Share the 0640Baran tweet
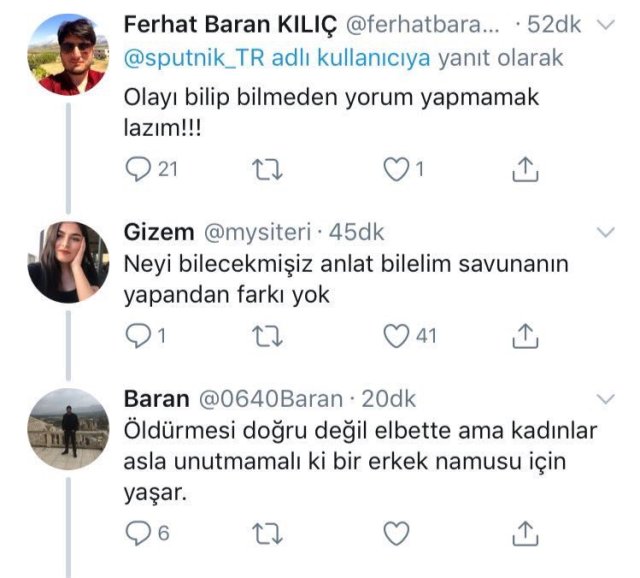Image resolution: width=640 pixels, height=578 pixels. [525, 532]
